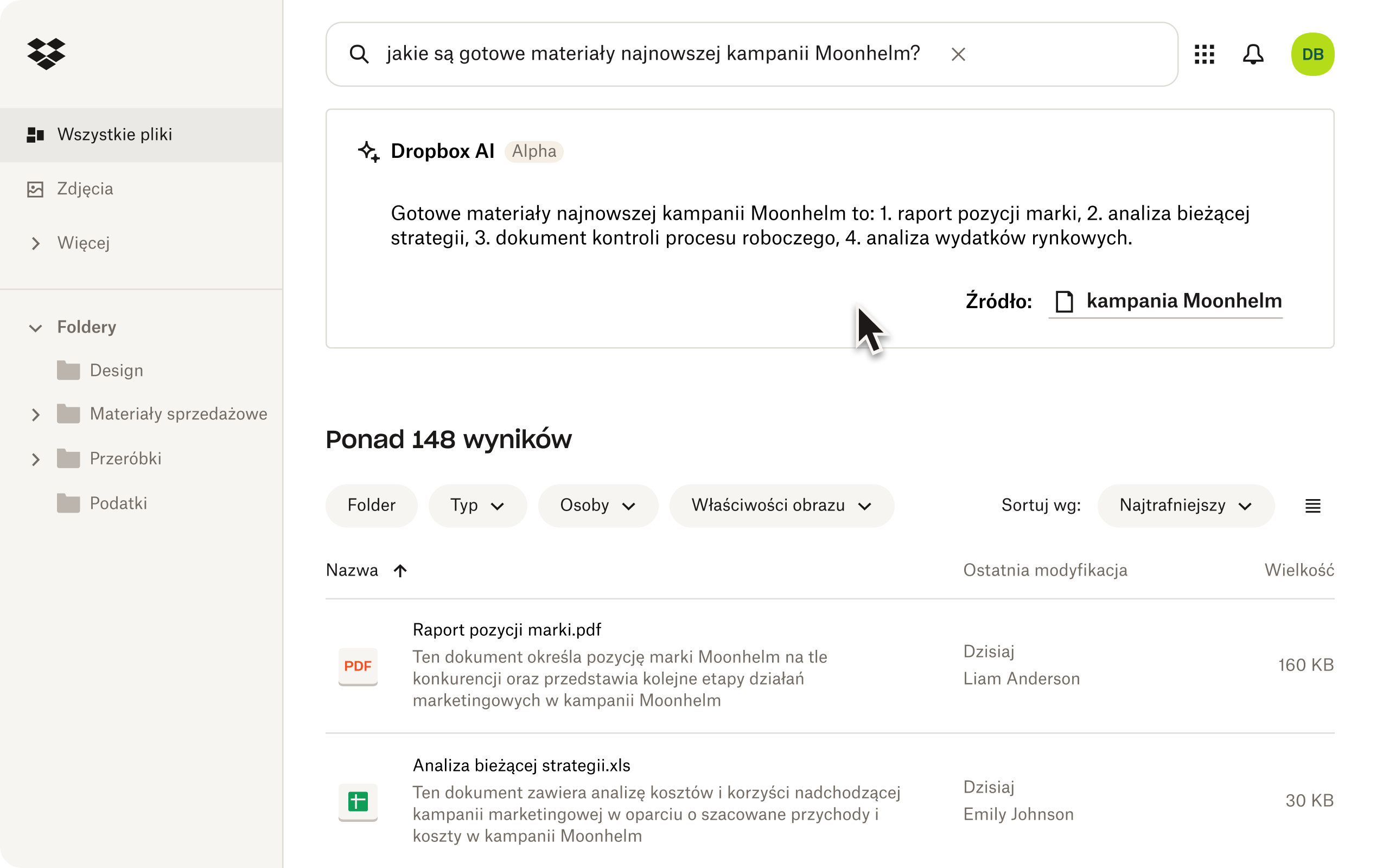The height and width of the screenshot is (868, 1389).
Task: Clear the search query with the X
Action: tap(958, 54)
